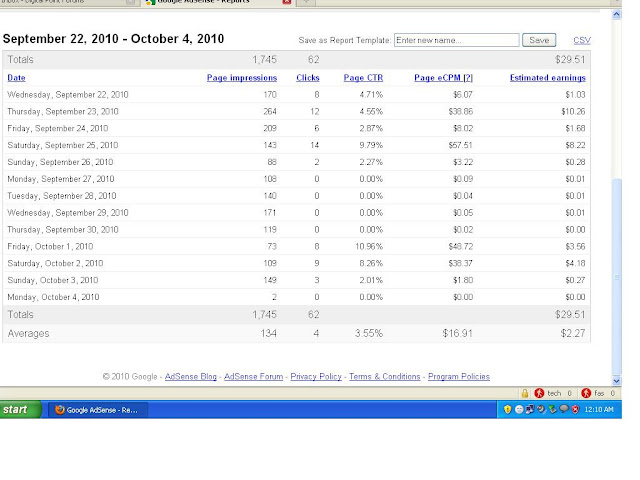Click the scrollbar up arrow
The width and height of the screenshot is (640, 480).
(616, 15)
